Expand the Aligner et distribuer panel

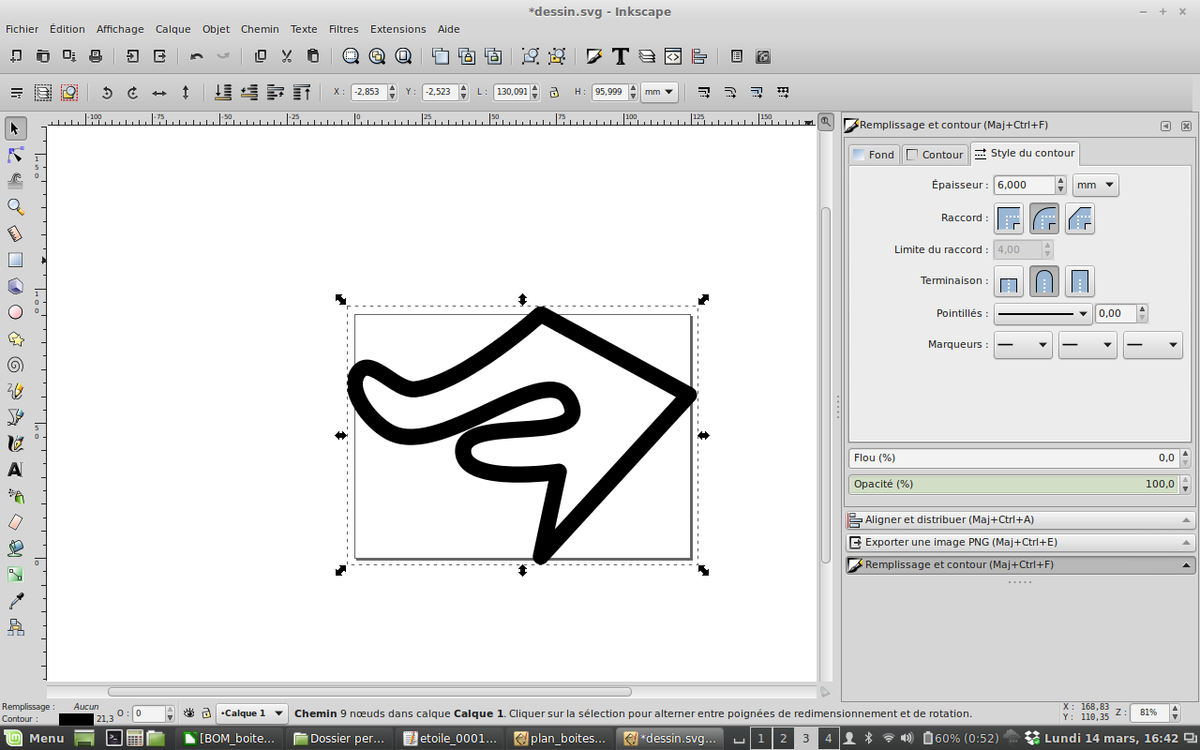[x=1019, y=520]
